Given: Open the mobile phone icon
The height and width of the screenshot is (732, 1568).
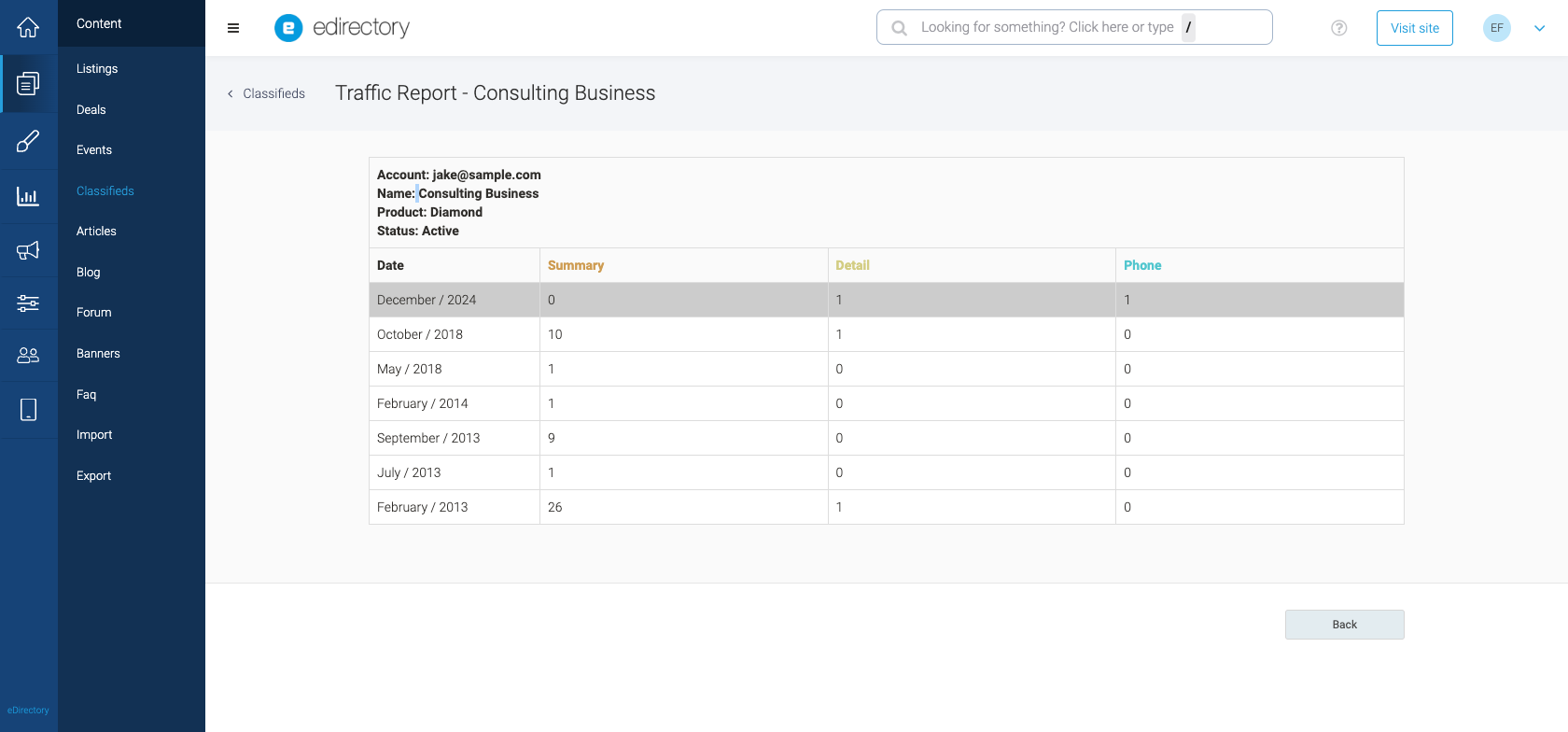Looking at the screenshot, I should pos(28,409).
